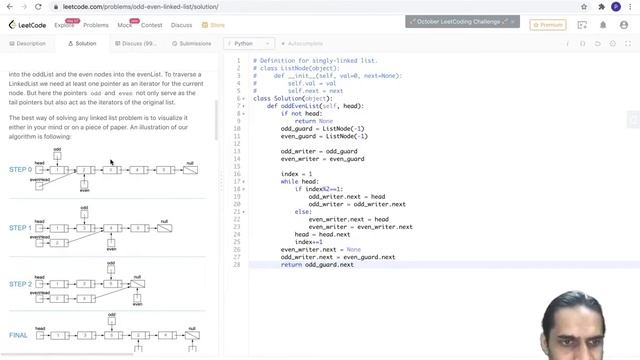
Task: Open the Problems page
Action: pyautogui.click(x=96, y=25)
